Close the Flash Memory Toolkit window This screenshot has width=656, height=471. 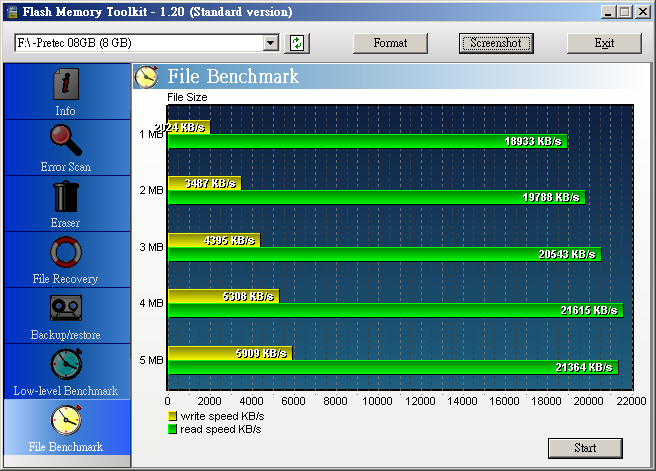tap(643, 12)
